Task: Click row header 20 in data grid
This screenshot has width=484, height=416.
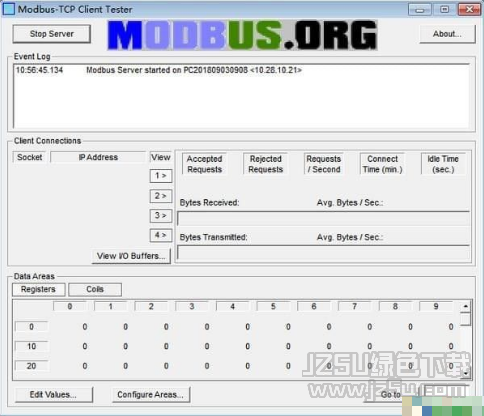Action: click(32, 366)
